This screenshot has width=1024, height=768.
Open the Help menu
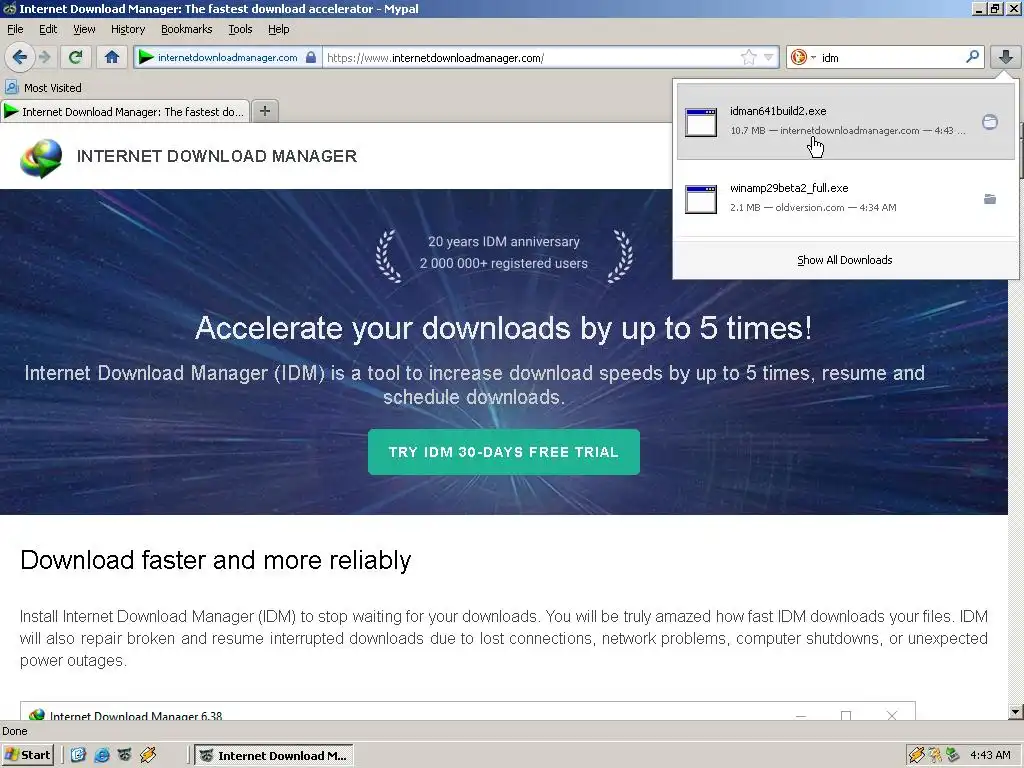point(278,29)
